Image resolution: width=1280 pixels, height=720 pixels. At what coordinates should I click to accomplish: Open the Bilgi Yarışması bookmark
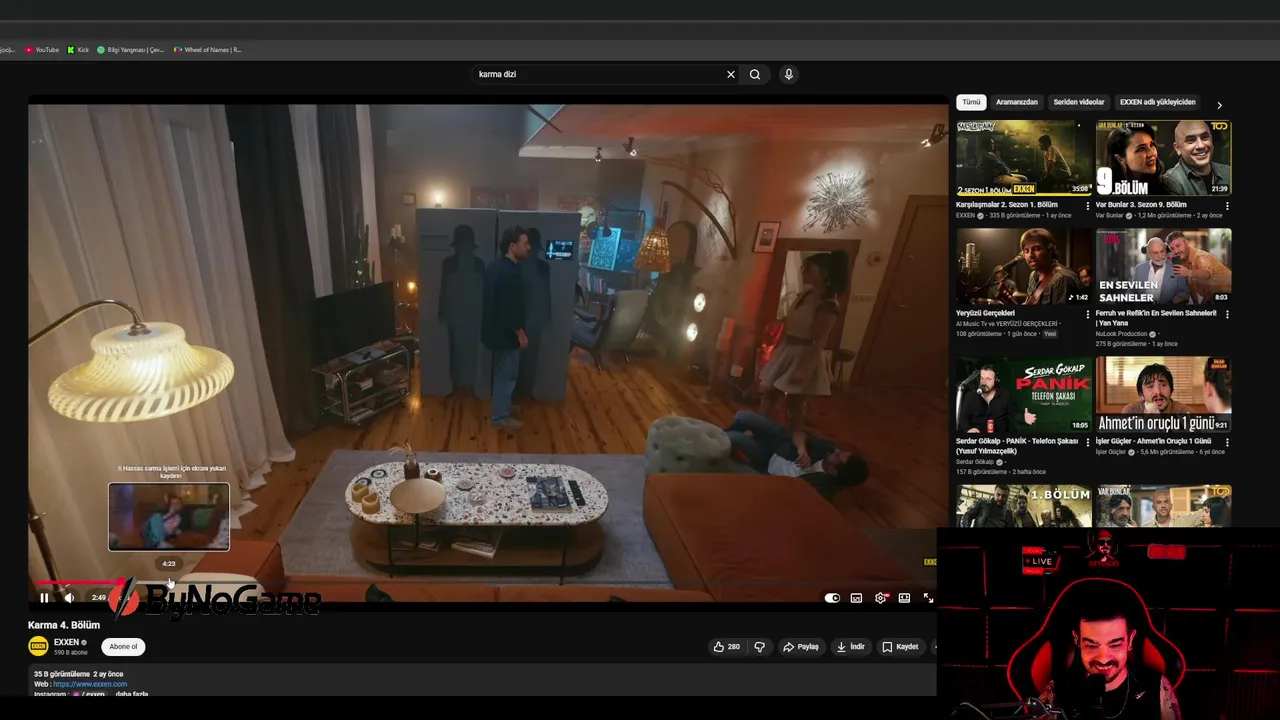point(130,49)
